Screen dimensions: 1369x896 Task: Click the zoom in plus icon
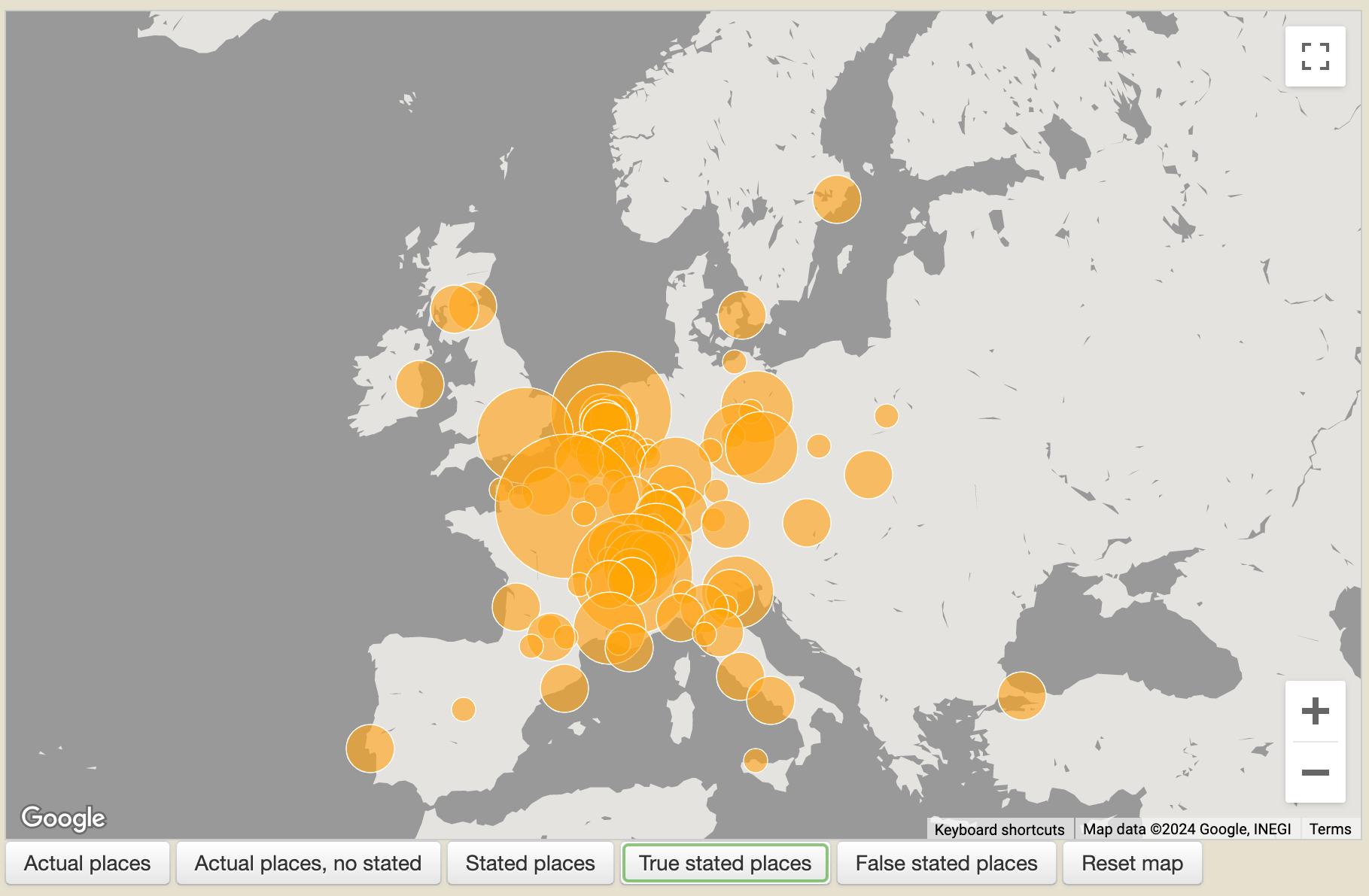coord(1315,710)
